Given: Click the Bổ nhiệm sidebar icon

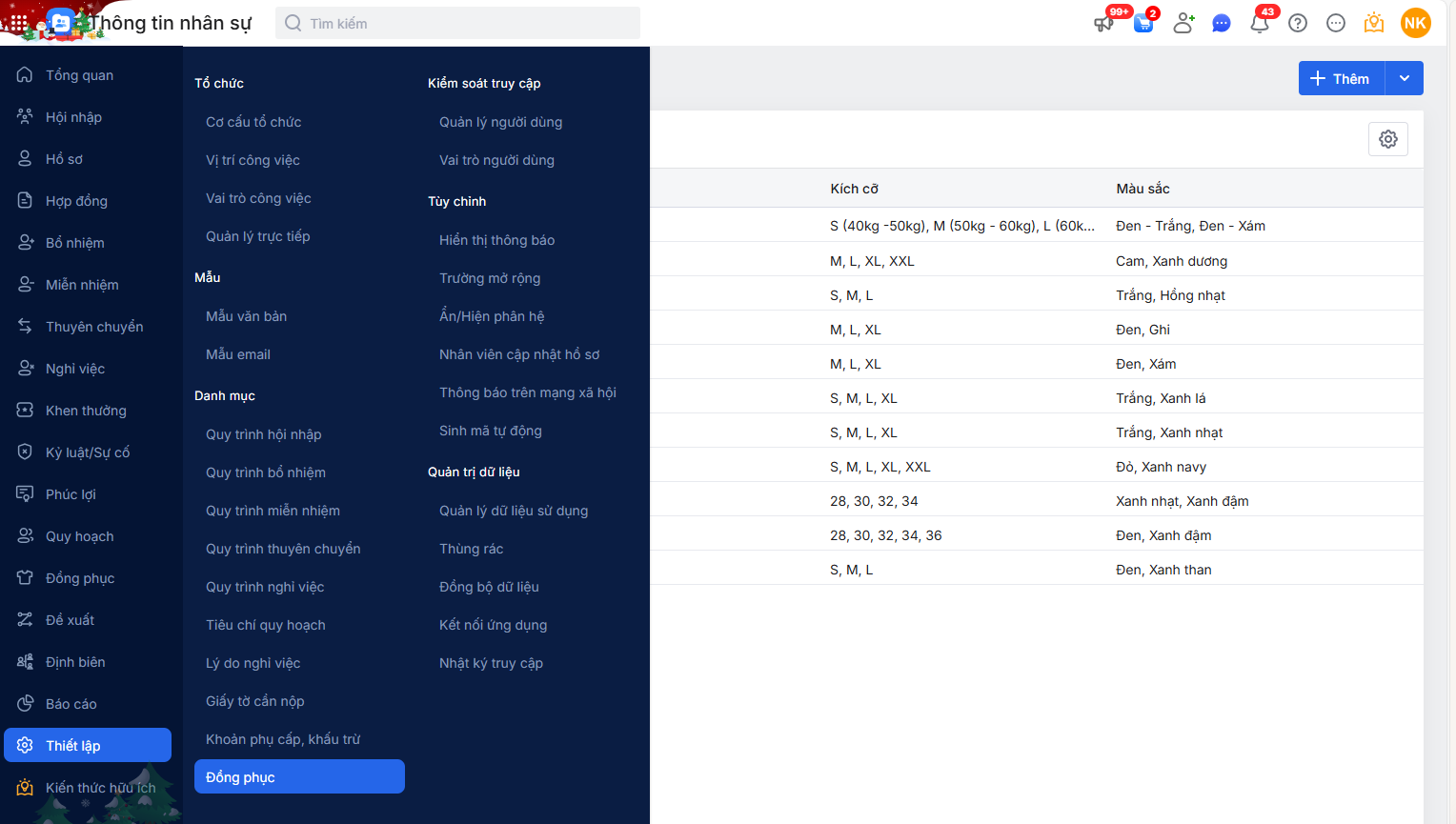Looking at the screenshot, I should (26, 242).
